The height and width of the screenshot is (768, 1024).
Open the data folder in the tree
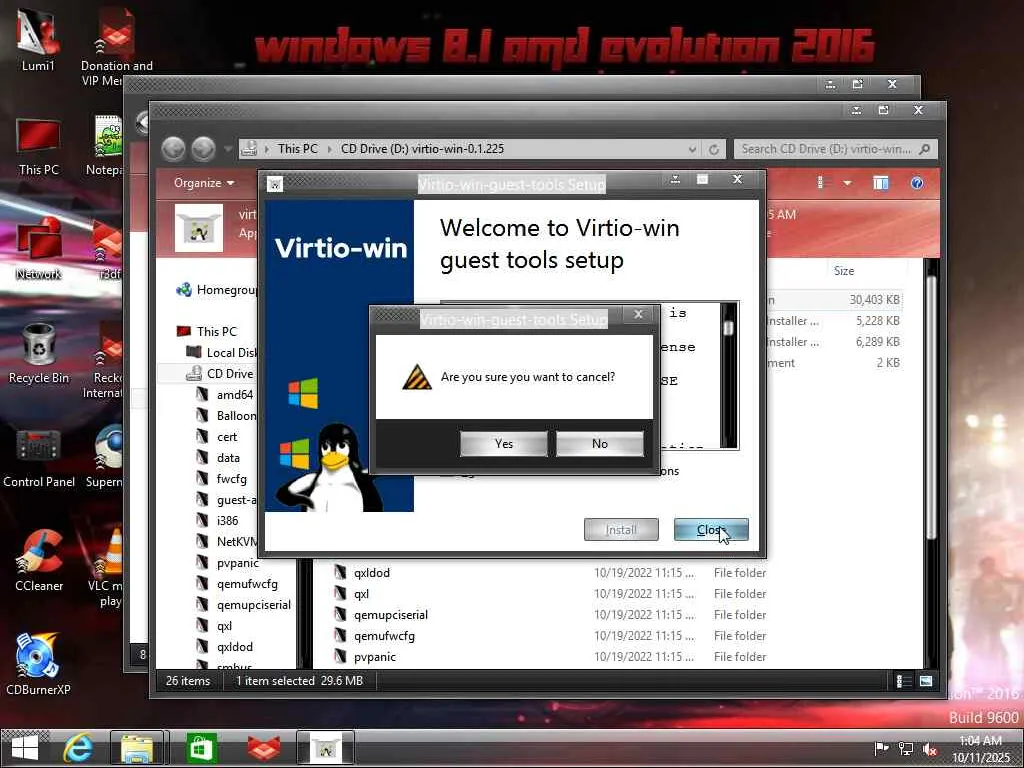coord(219,458)
